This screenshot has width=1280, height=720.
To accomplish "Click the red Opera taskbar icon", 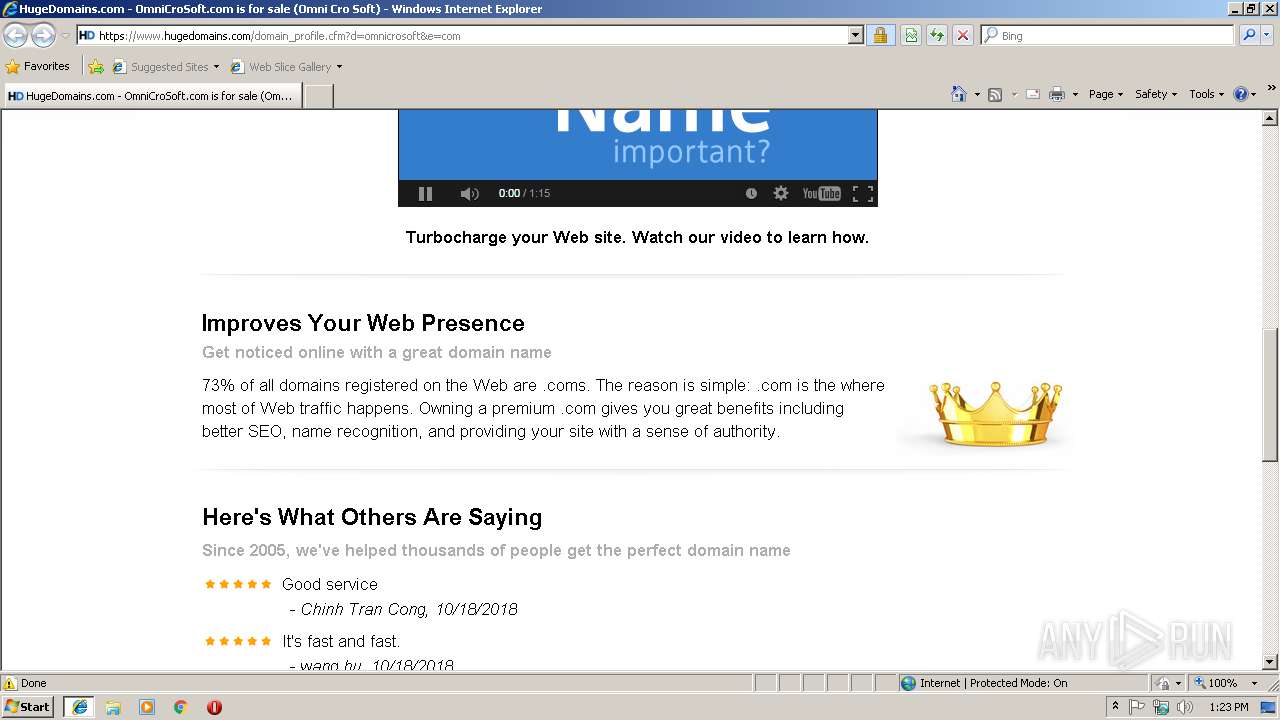I will [x=214, y=706].
